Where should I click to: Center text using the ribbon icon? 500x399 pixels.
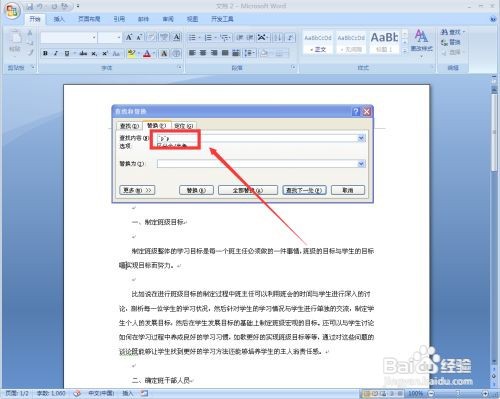203,53
